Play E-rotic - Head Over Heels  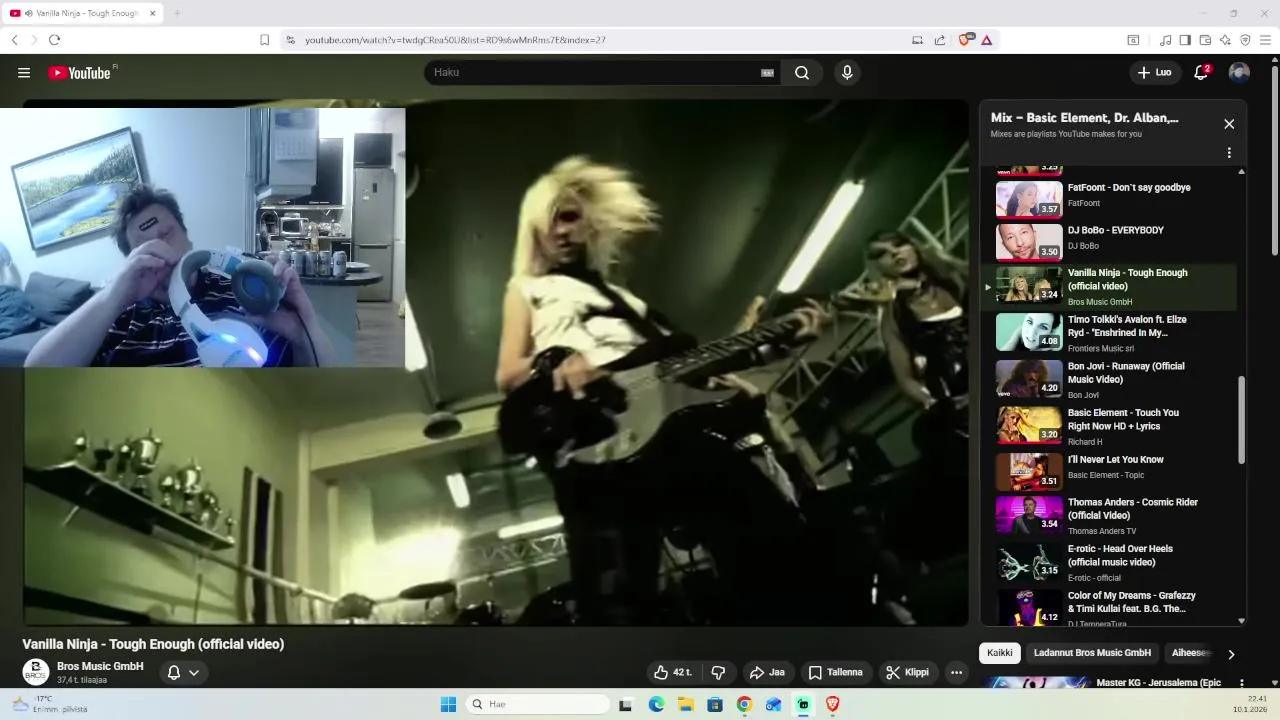1108,563
